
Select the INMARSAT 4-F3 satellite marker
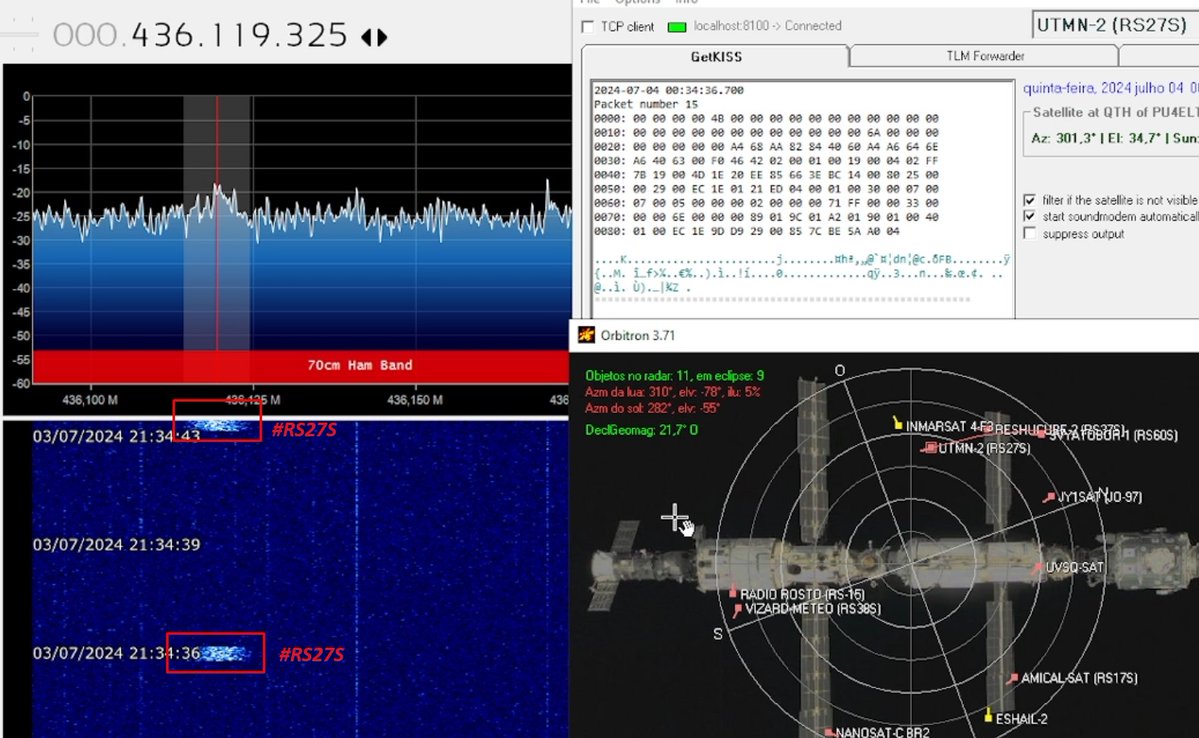coord(899,424)
